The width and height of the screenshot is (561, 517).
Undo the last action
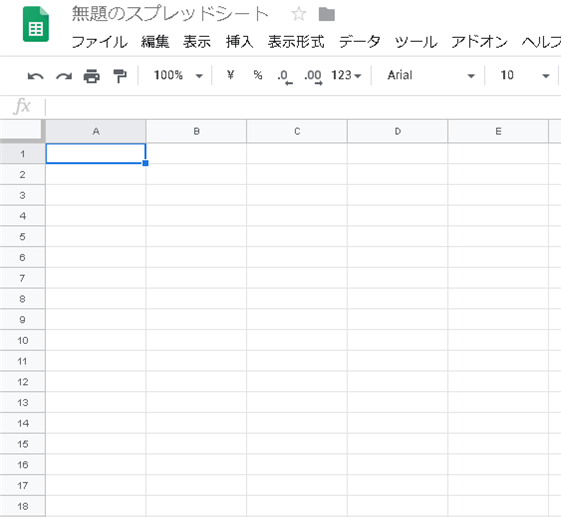[x=35, y=76]
